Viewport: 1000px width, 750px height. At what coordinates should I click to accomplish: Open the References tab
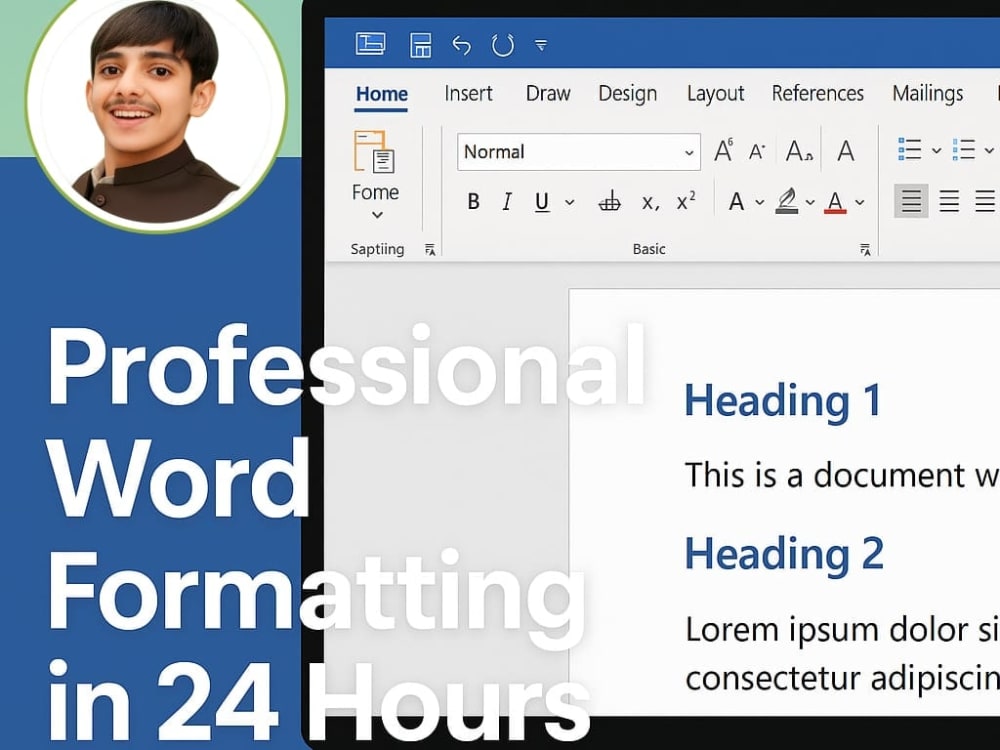(818, 94)
